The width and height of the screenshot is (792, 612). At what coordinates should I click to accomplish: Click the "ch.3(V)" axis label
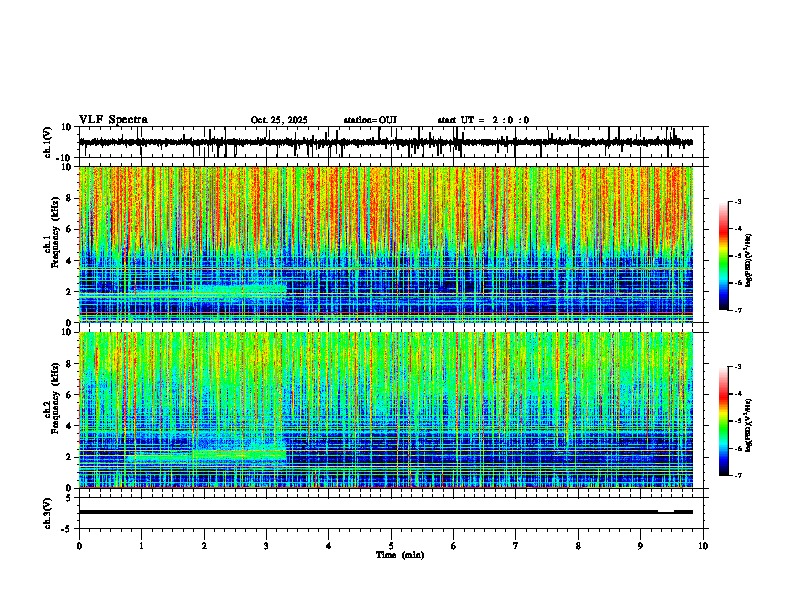48,513
